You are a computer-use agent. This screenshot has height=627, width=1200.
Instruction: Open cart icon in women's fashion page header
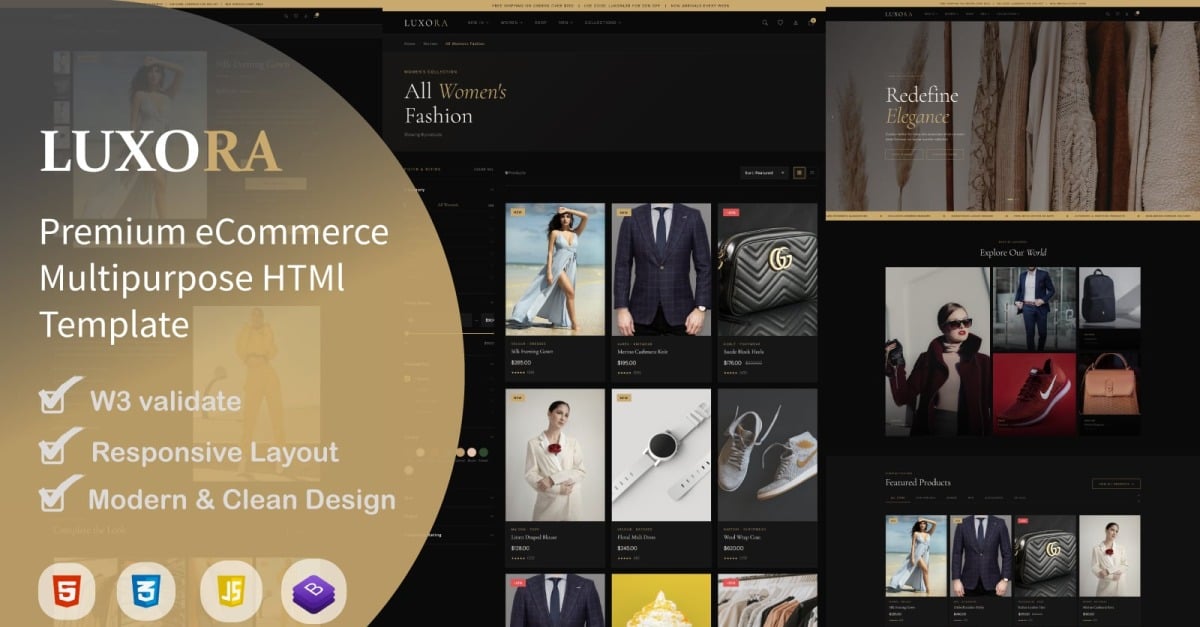click(811, 22)
